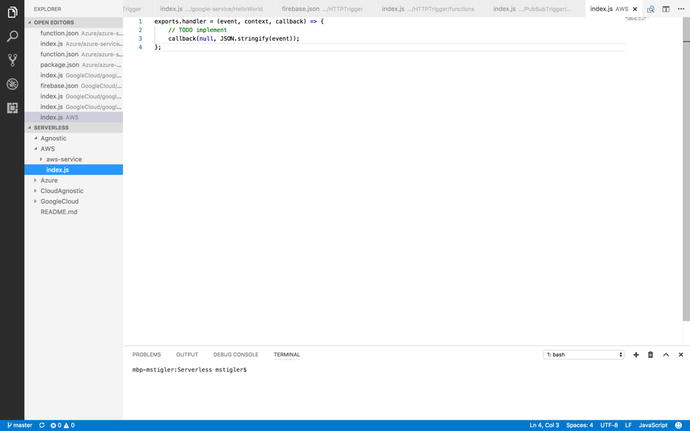The image size is (690, 431).
Task: Change language mode via JavaScript
Action: 653,425
